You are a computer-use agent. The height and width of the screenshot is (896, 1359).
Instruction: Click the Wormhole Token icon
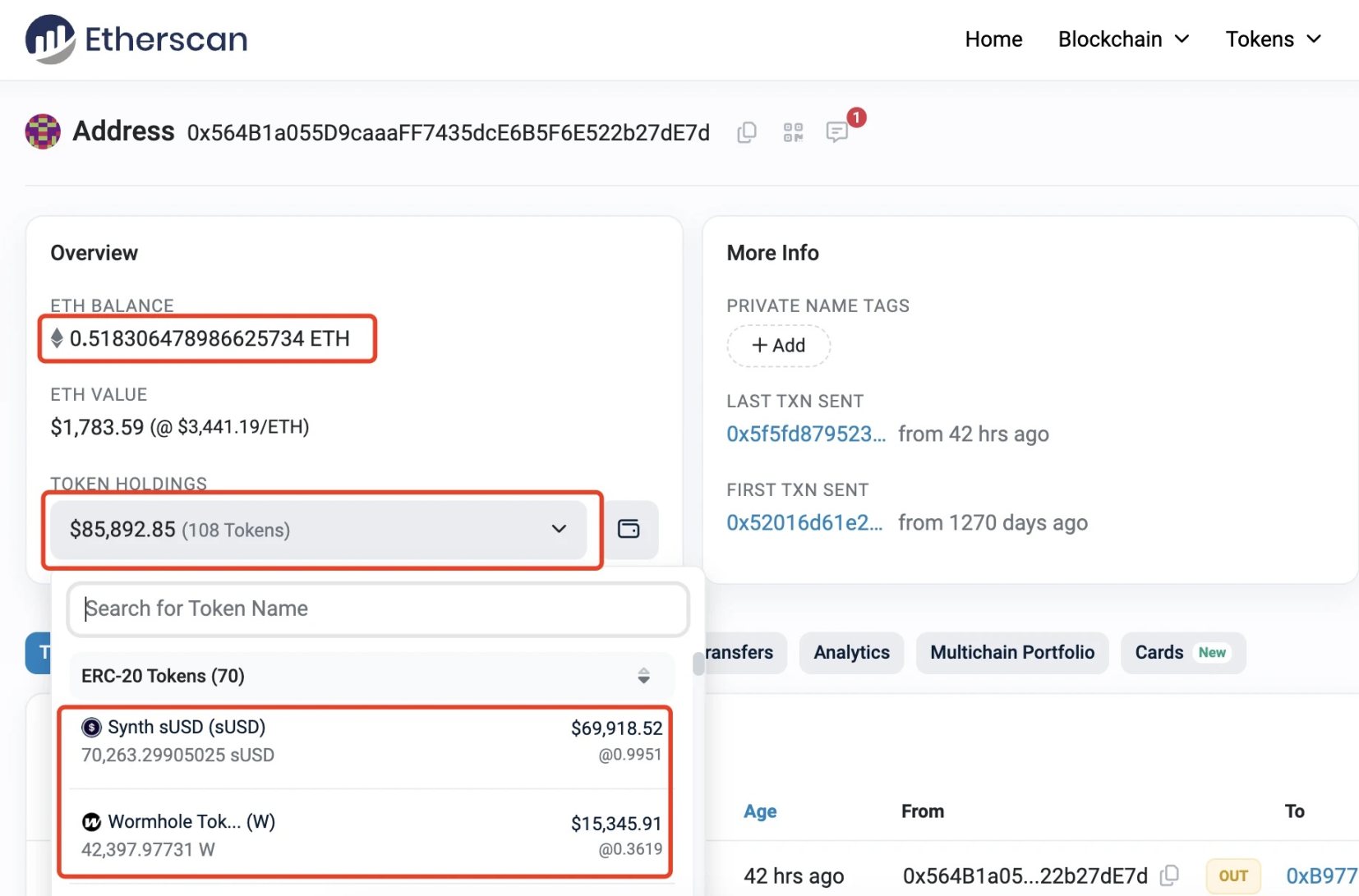[91, 821]
